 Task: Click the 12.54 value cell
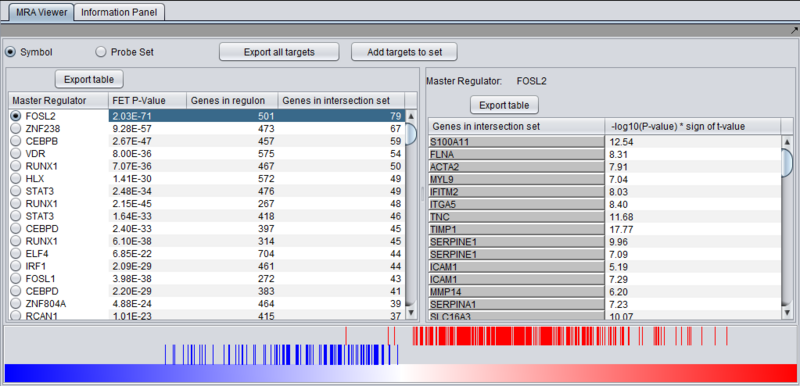coord(693,142)
